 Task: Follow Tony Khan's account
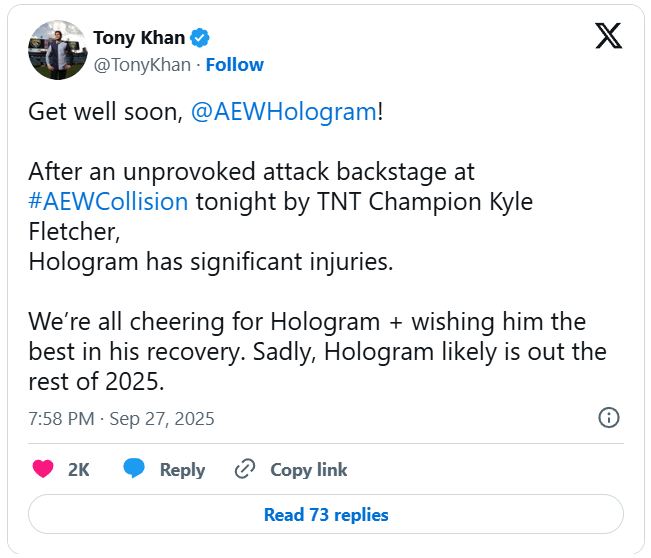pyautogui.click(x=235, y=65)
